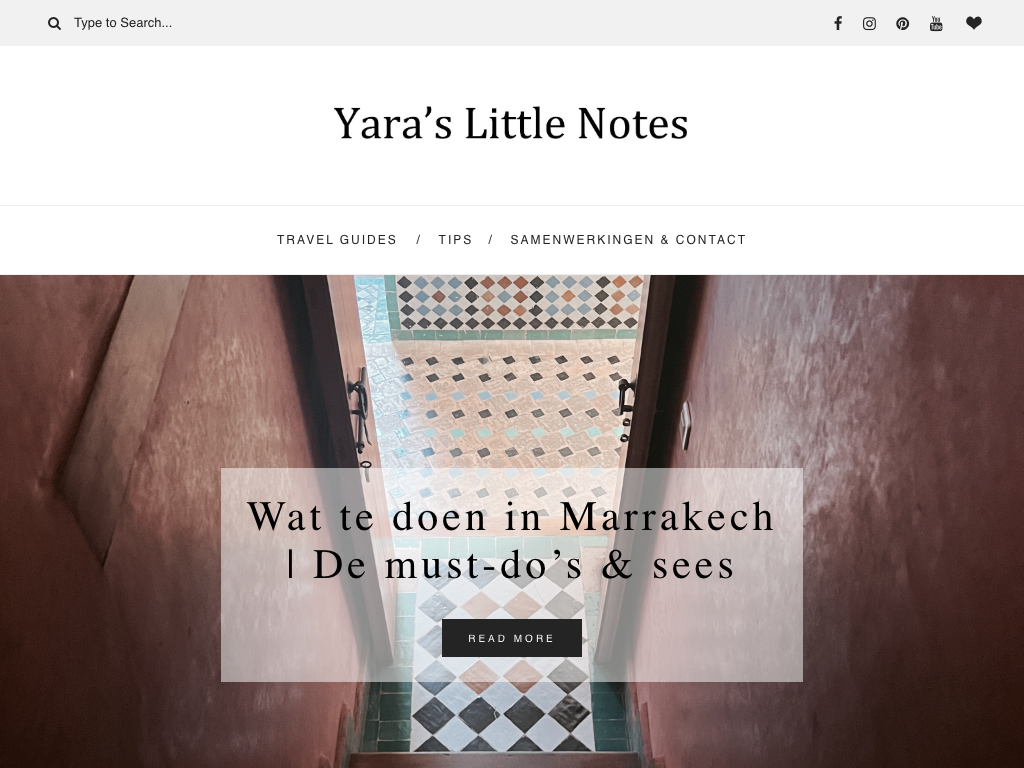Screen dimensions: 1024x768
Task: Click the Read More button
Action: (511, 638)
